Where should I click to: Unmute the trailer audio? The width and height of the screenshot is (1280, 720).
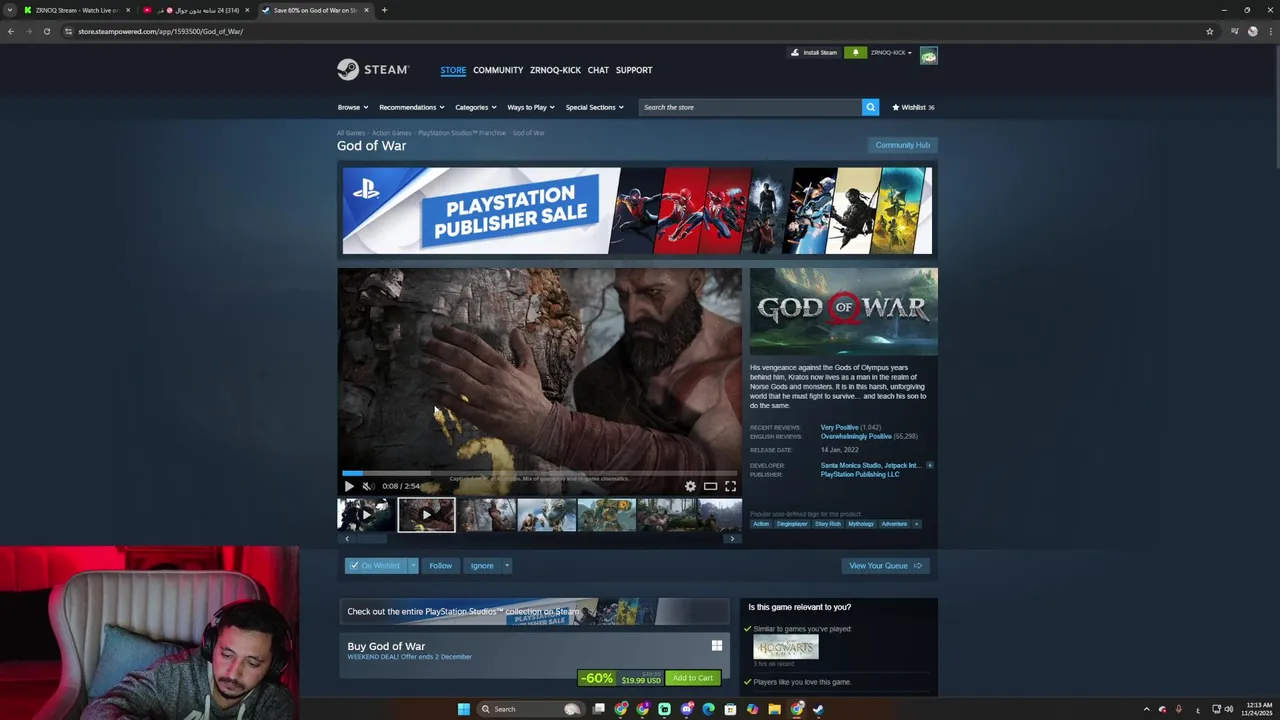pos(367,486)
